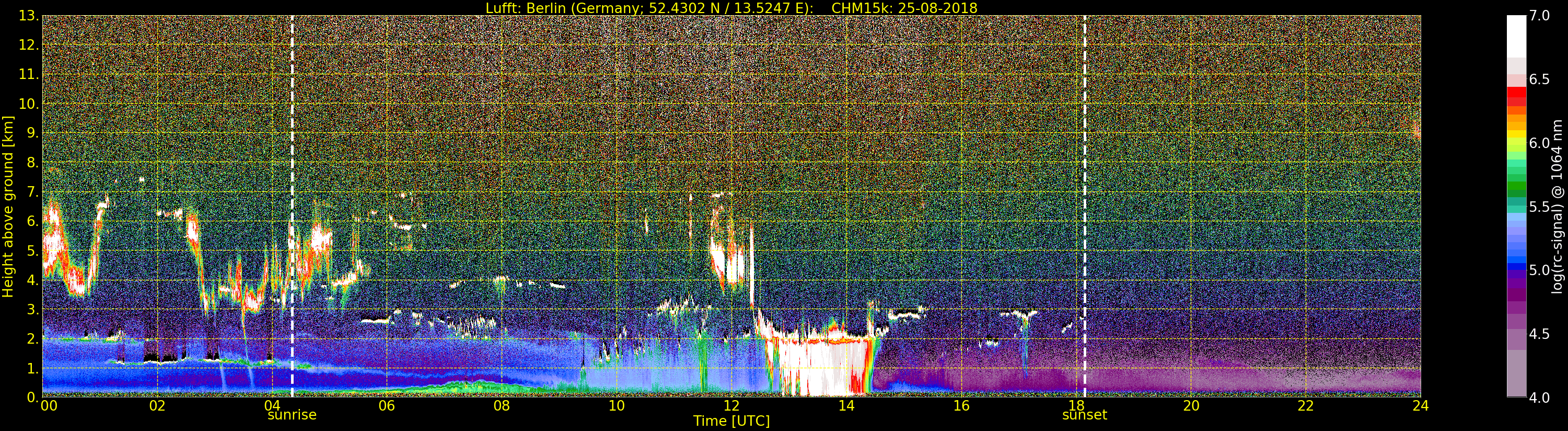Click the sunset dashed vertical line marker
This screenshot has height=431, width=1568.
(1085, 206)
